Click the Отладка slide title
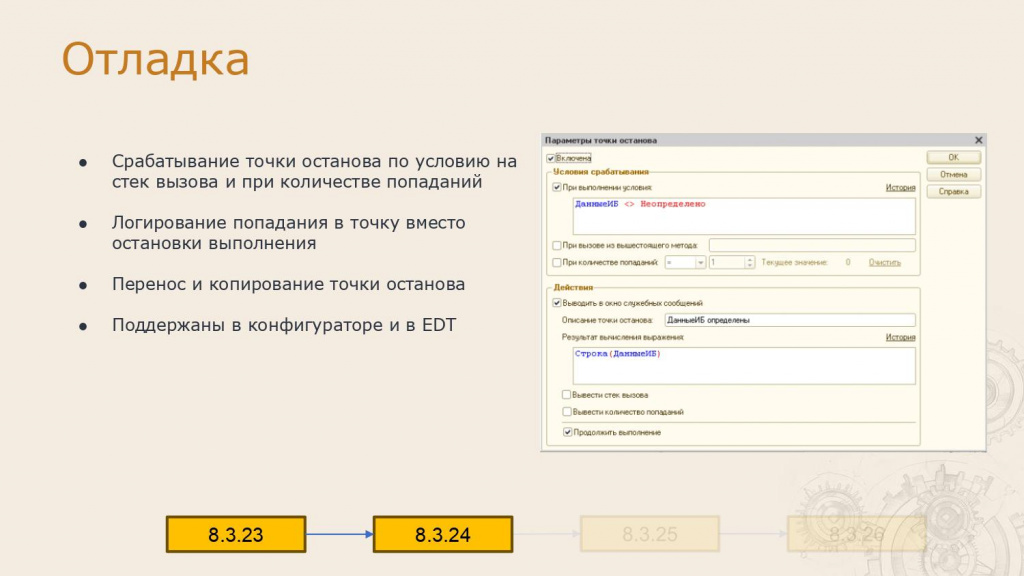 pos(155,59)
